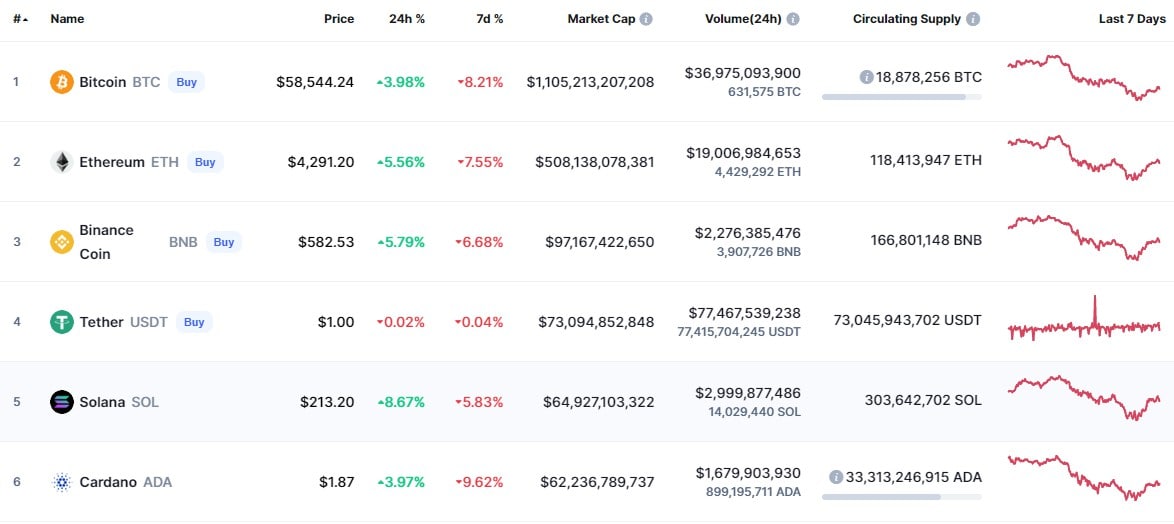
Task: Click Ethereum supply 118,413,947 ETH
Action: click(926, 160)
